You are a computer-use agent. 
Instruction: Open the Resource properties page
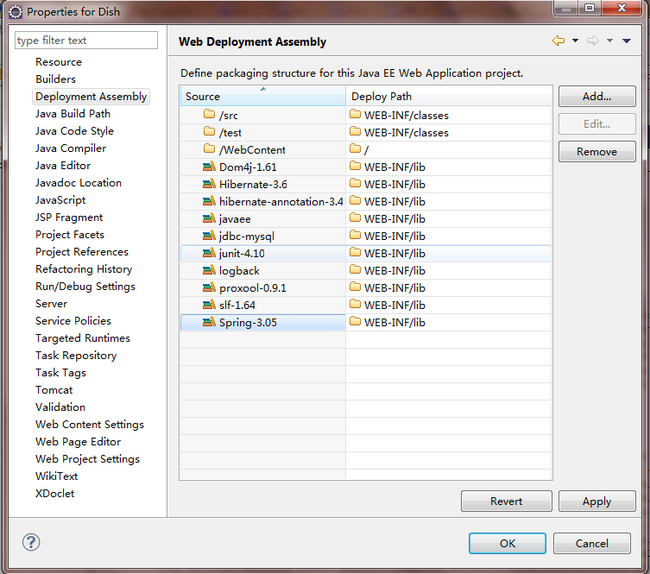[58, 62]
